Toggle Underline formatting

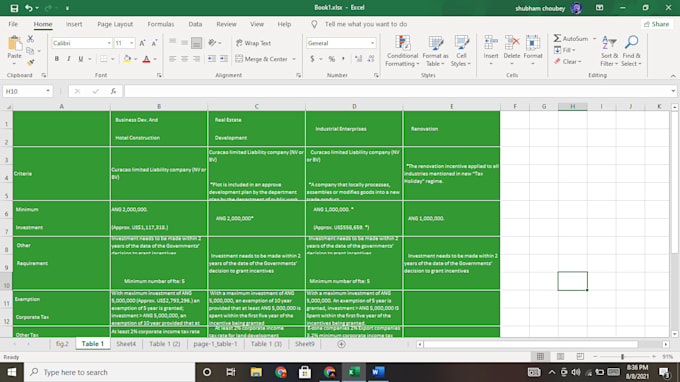tap(81, 59)
